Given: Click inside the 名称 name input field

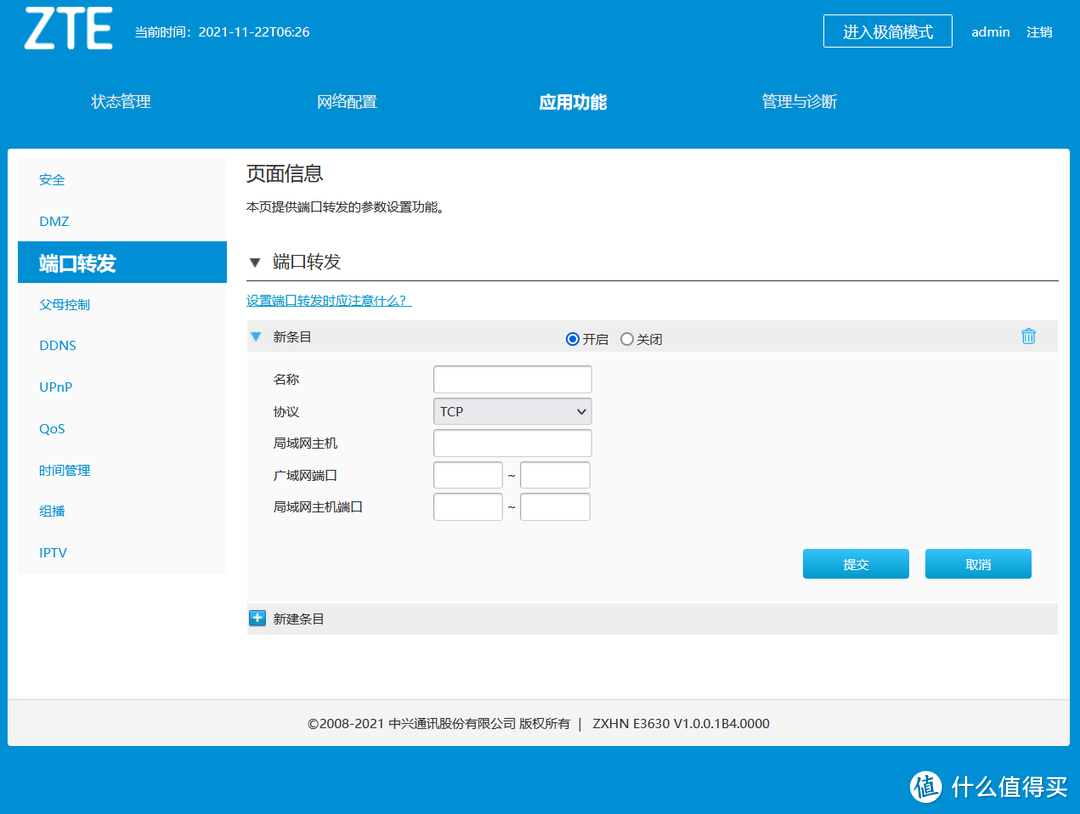Looking at the screenshot, I should [x=512, y=379].
